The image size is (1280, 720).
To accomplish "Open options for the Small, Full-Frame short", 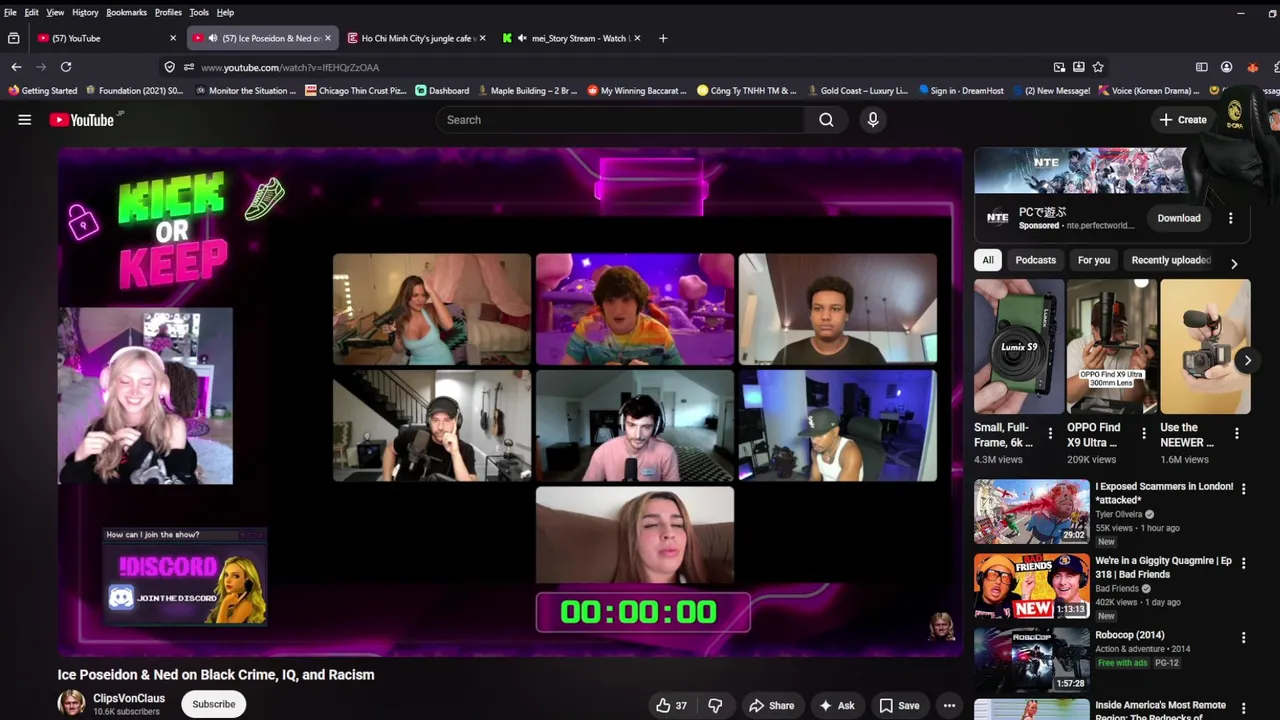I will 1050,433.
